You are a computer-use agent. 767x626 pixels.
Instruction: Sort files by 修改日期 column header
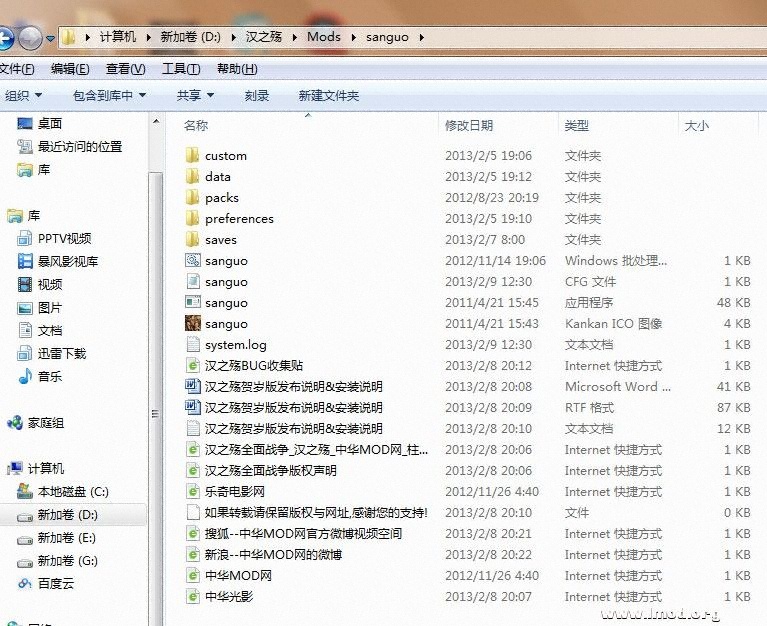point(469,126)
